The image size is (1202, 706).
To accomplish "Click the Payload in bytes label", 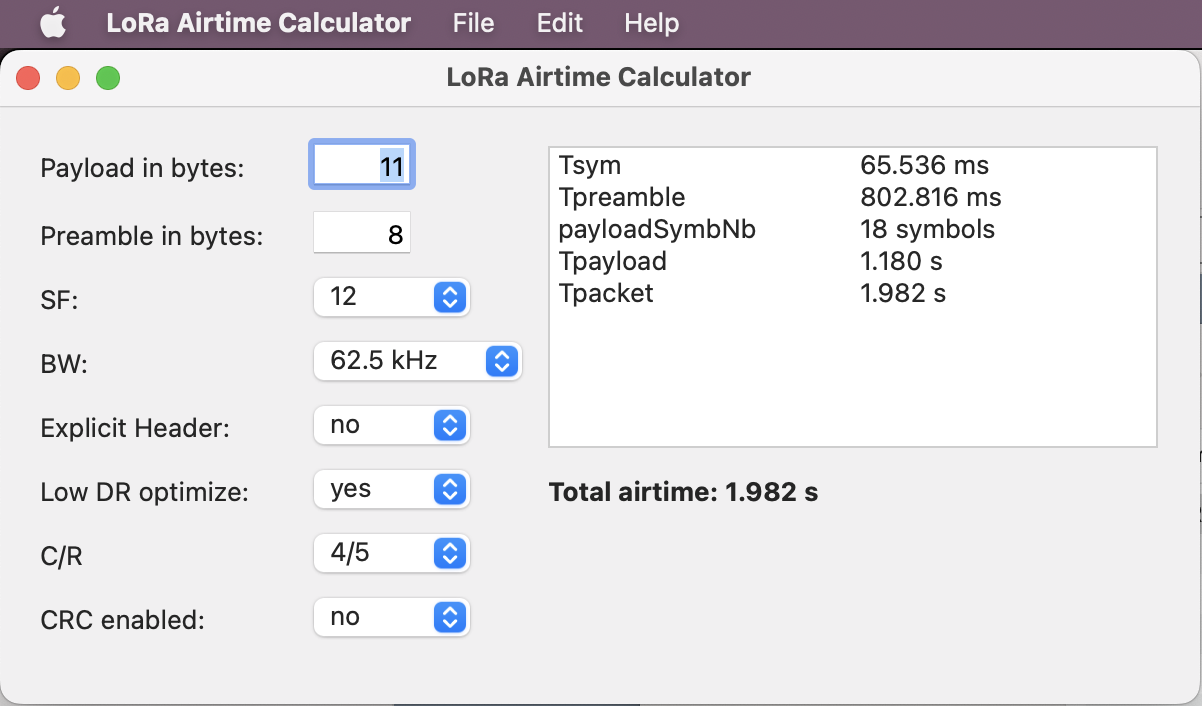I will (142, 168).
